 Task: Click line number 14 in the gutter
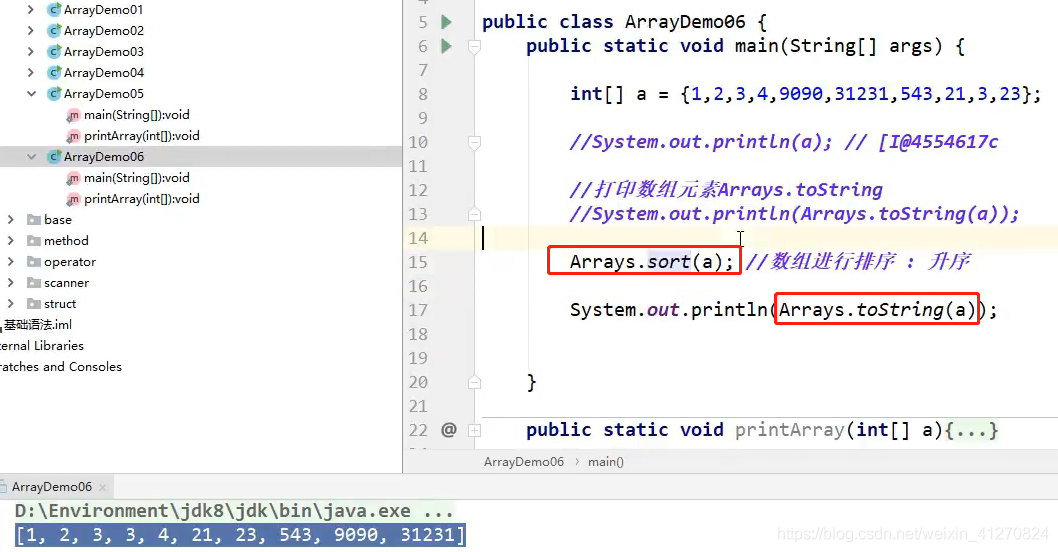418,238
